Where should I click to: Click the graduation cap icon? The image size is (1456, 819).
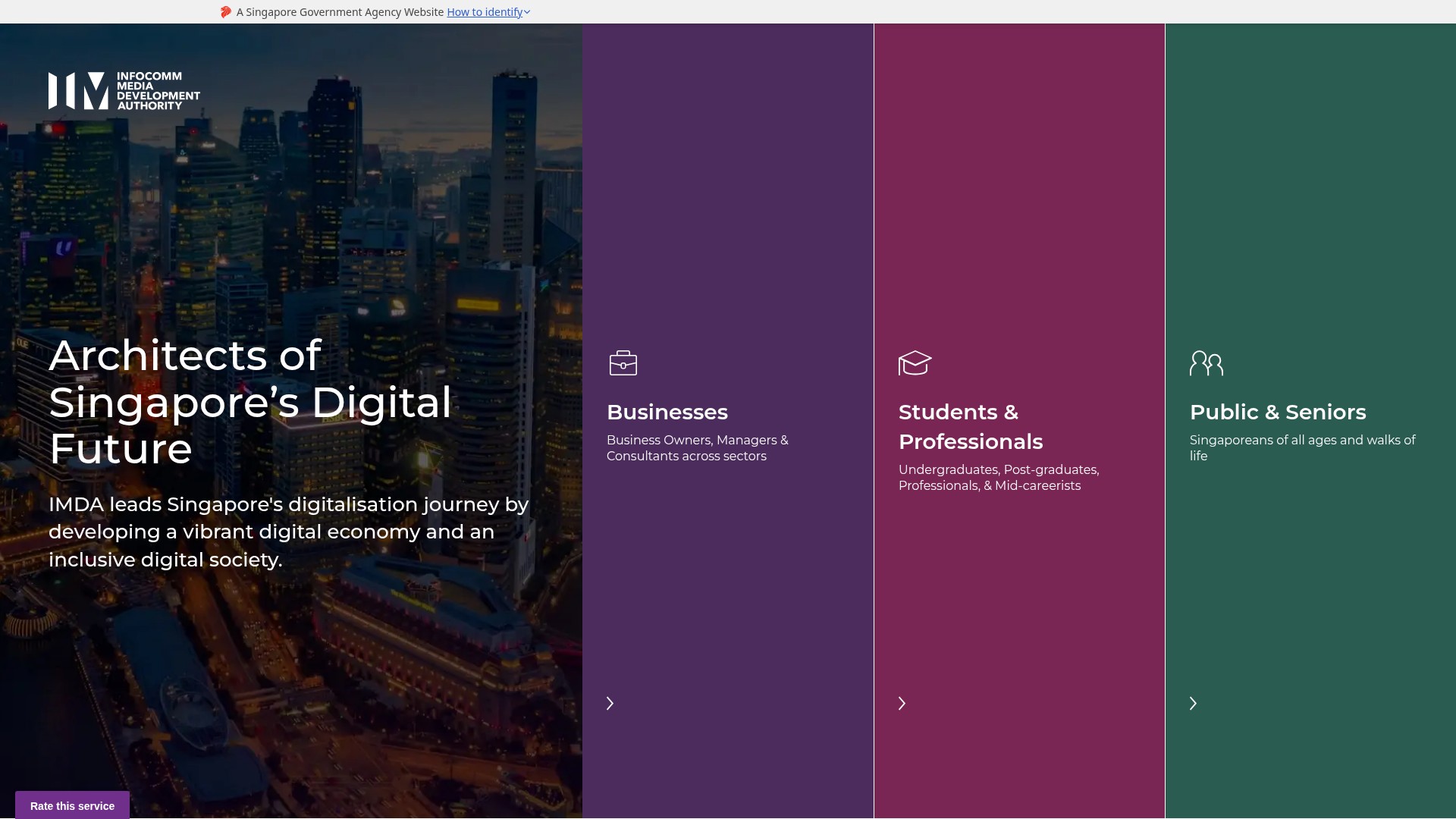pos(915,362)
